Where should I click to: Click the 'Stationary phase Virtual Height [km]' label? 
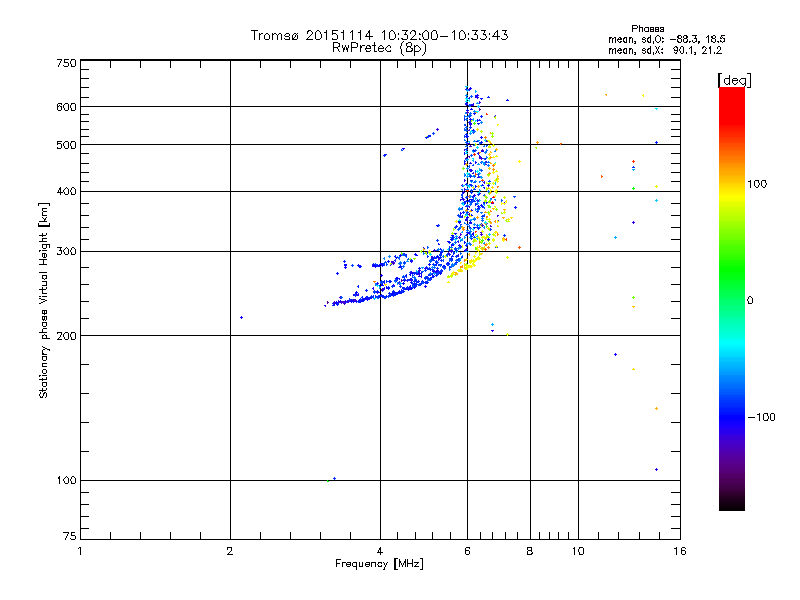(x=44, y=301)
